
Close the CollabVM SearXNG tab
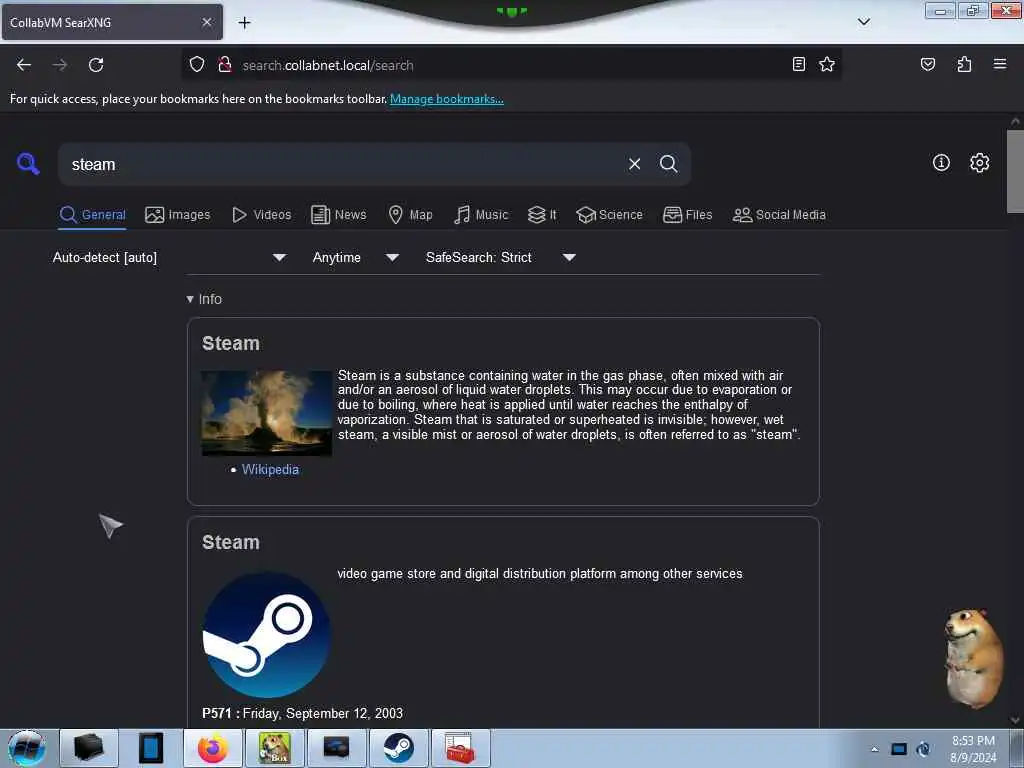pos(207,22)
